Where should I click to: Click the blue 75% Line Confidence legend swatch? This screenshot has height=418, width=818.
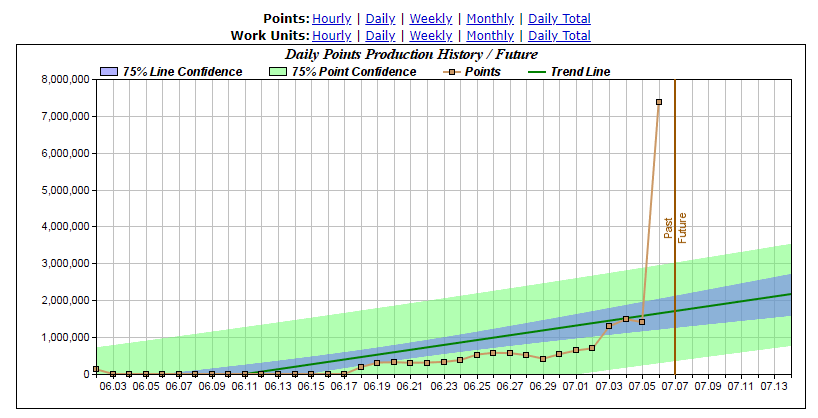[x=109, y=71]
